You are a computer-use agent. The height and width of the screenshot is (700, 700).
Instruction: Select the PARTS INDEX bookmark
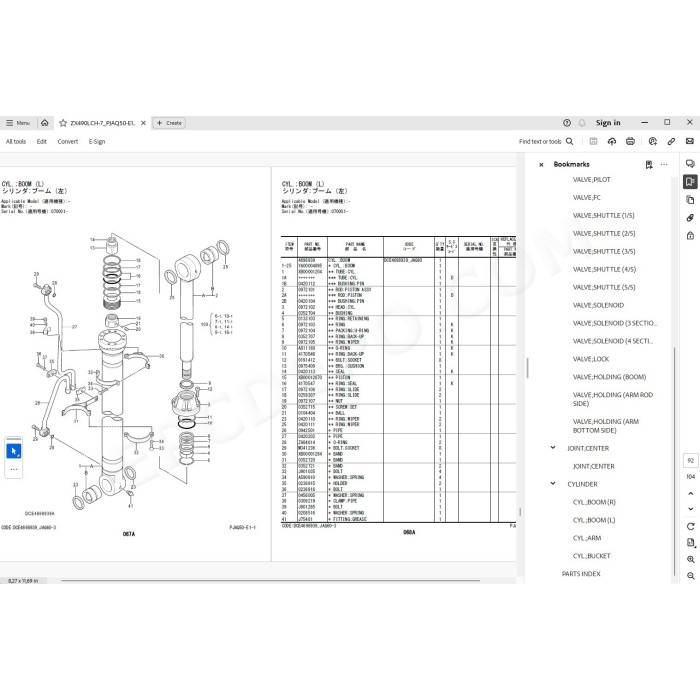(581, 574)
